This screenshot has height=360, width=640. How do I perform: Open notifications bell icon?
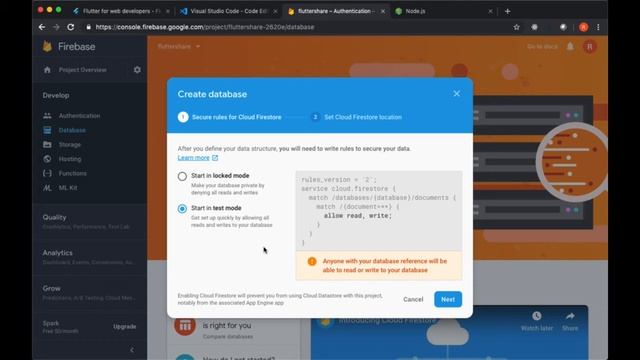tap(570, 47)
